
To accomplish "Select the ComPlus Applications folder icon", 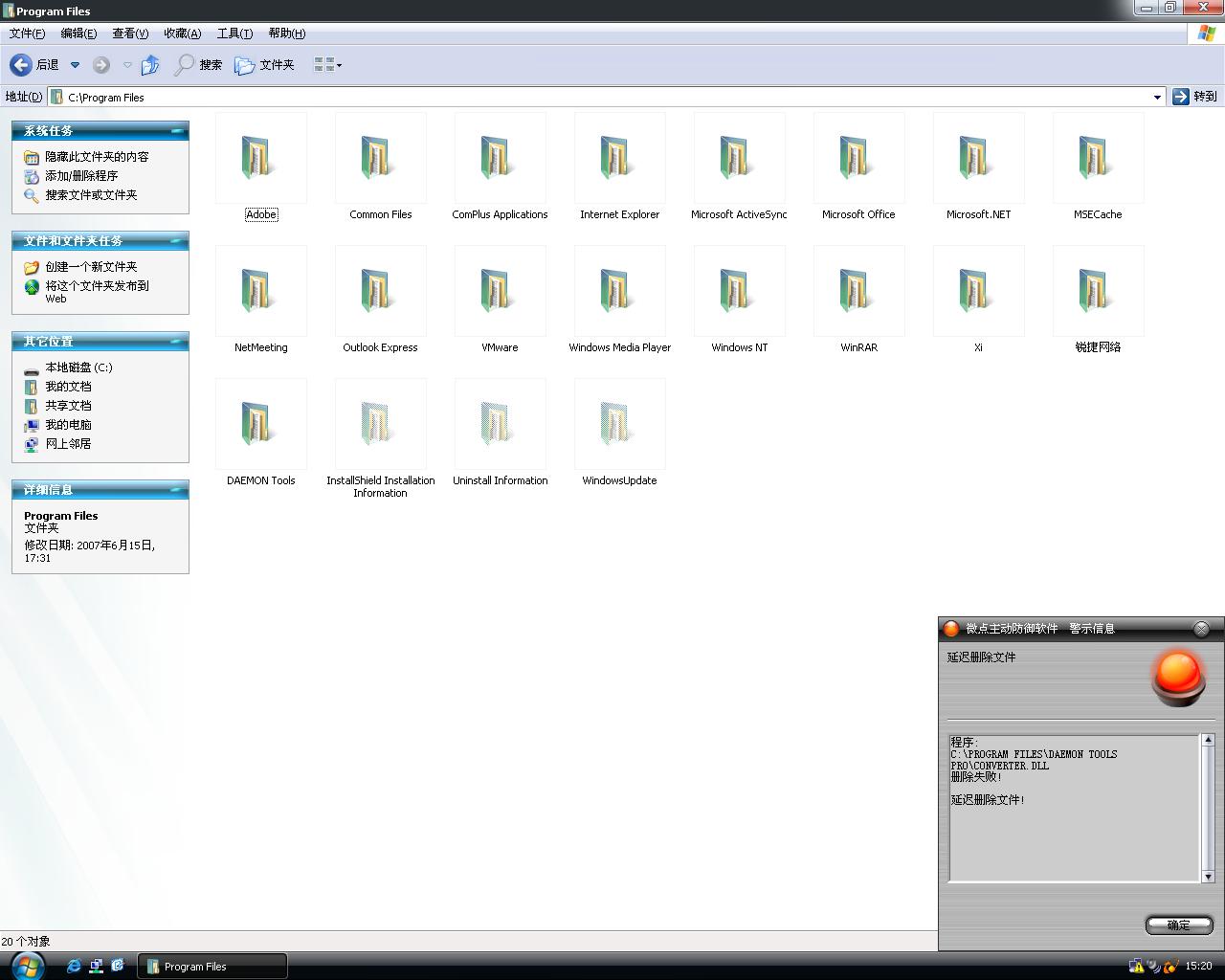I will click(x=500, y=158).
